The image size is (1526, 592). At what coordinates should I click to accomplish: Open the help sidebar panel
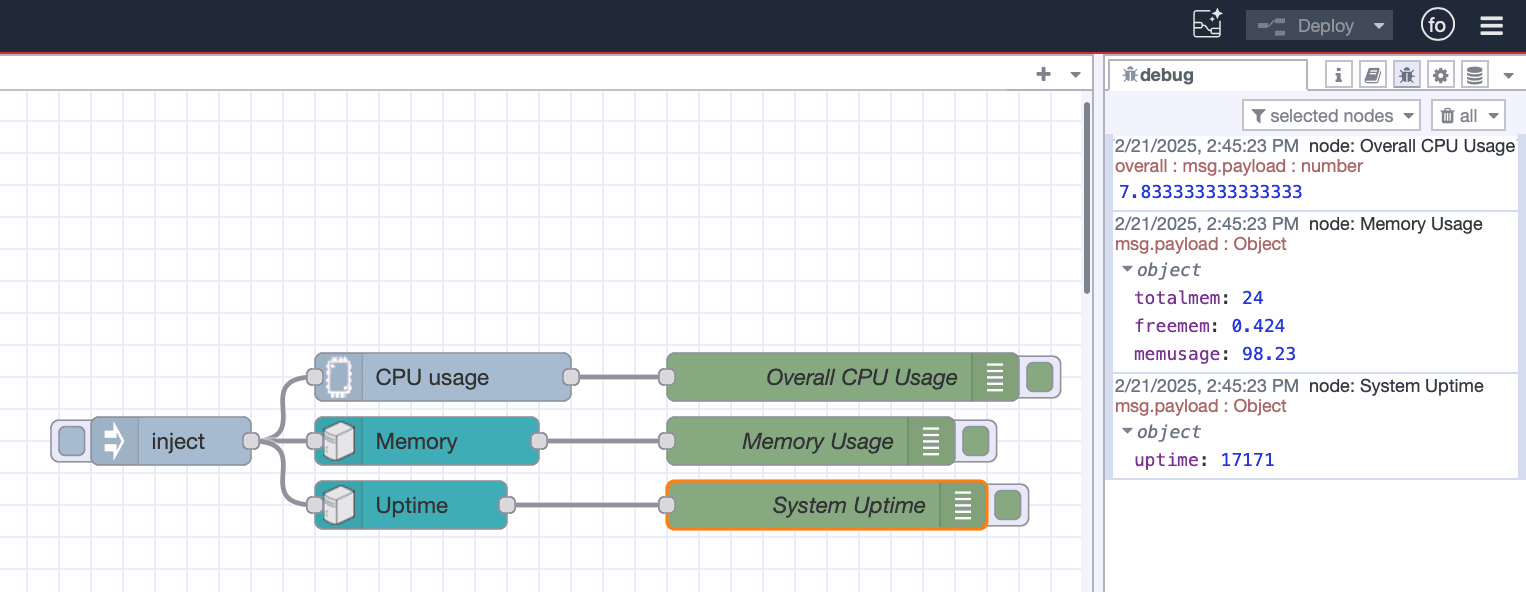[1372, 74]
